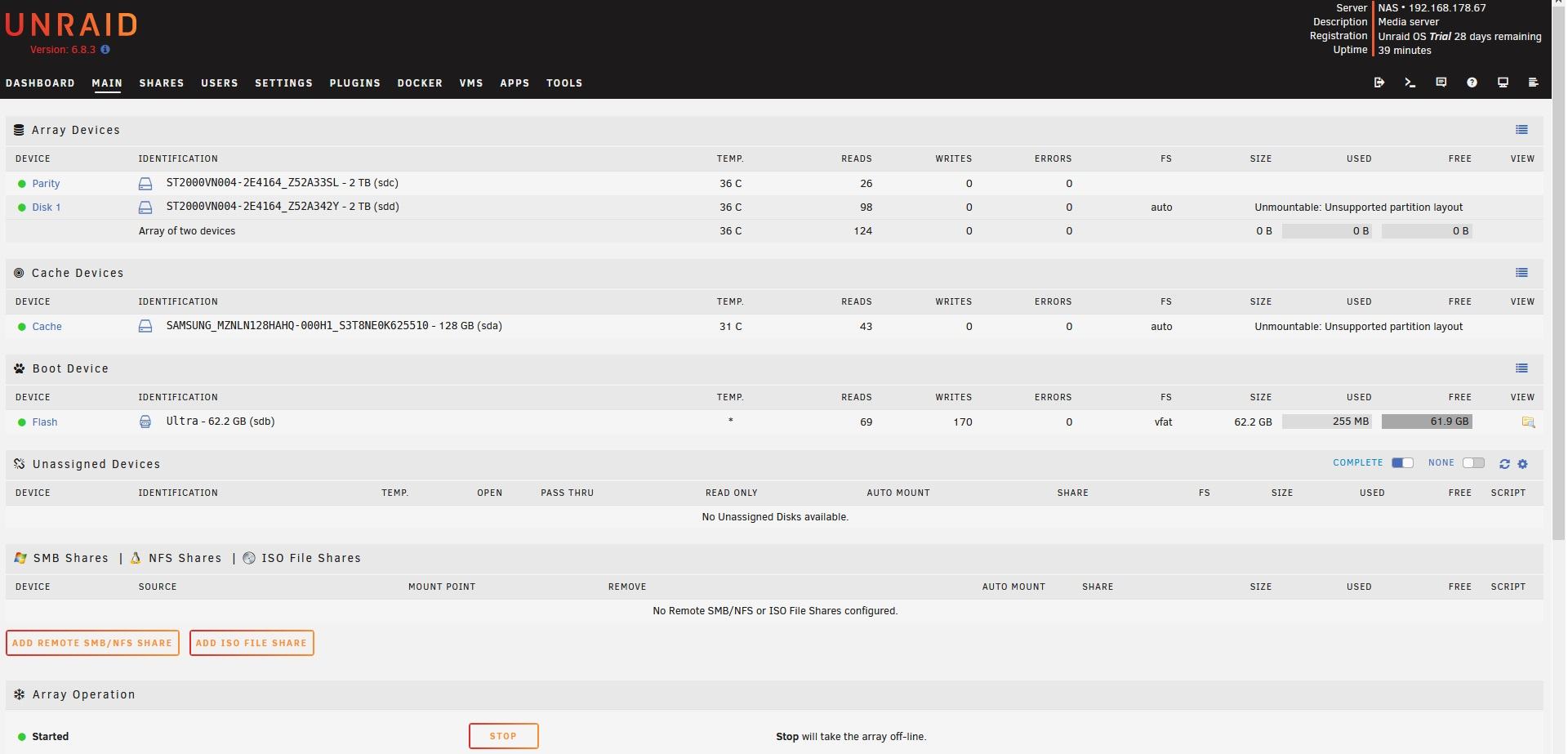Open the Plugins menu item
Screen dimensions: 1568x754
(355, 83)
